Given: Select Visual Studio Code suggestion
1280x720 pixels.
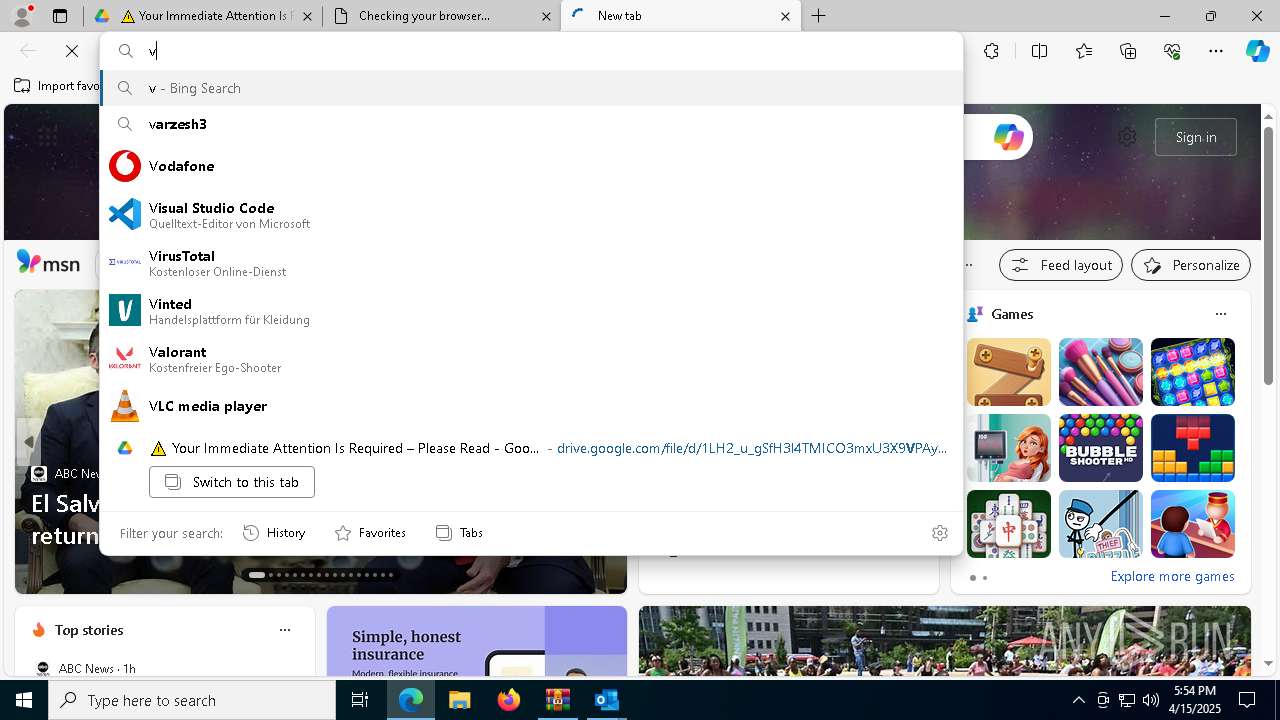Looking at the screenshot, I should [x=531, y=215].
